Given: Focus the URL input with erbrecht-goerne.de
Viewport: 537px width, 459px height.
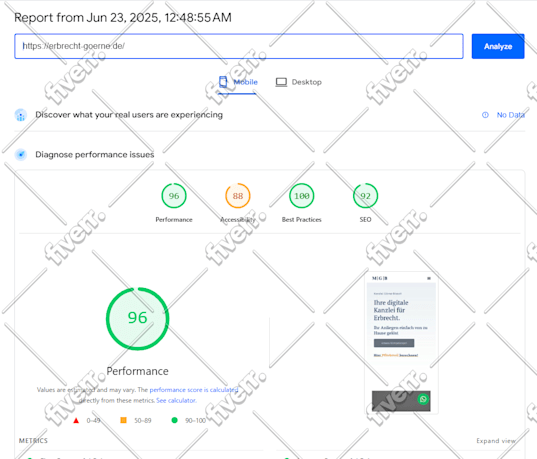Looking at the screenshot, I should pos(239,46).
